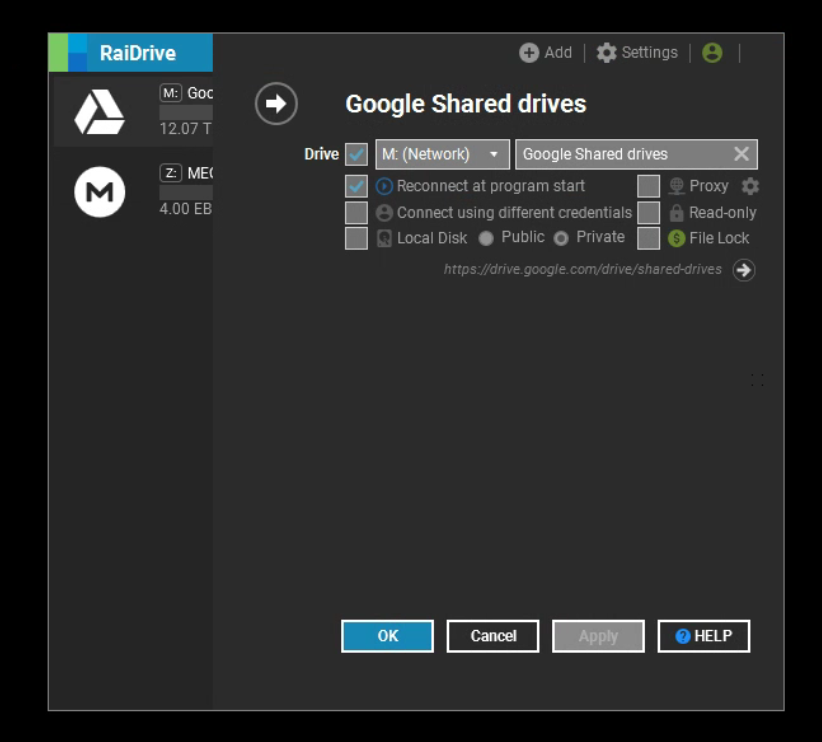Enable the Read-only checkbox
This screenshot has width=822, height=742.
pos(649,213)
